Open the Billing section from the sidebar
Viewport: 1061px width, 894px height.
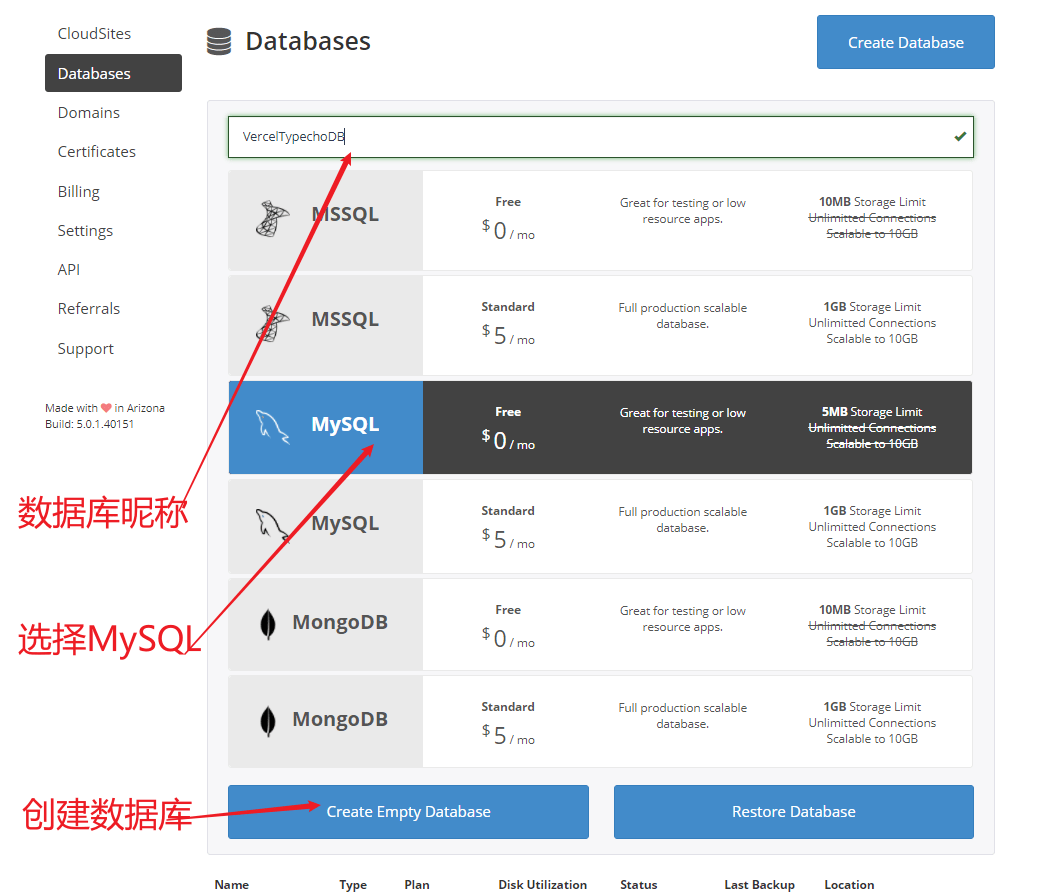[x=77, y=191]
